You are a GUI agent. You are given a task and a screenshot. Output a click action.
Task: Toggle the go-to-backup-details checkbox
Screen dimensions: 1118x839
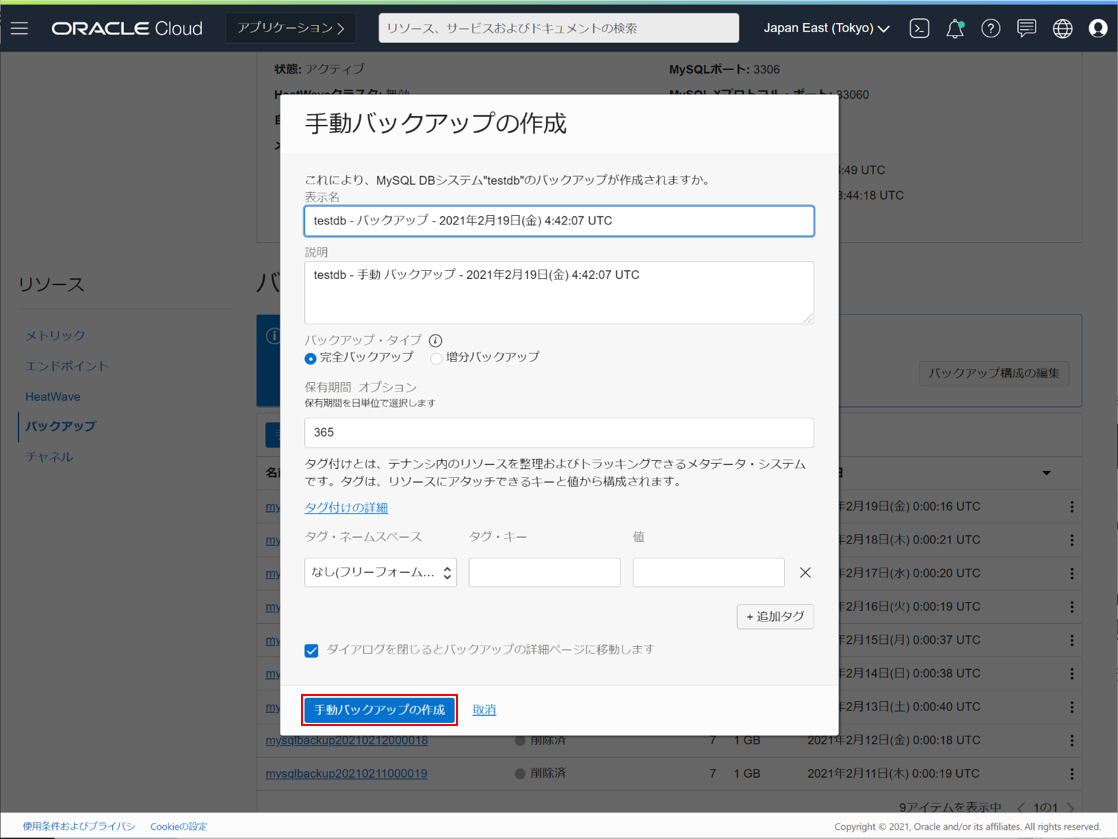tap(312, 651)
